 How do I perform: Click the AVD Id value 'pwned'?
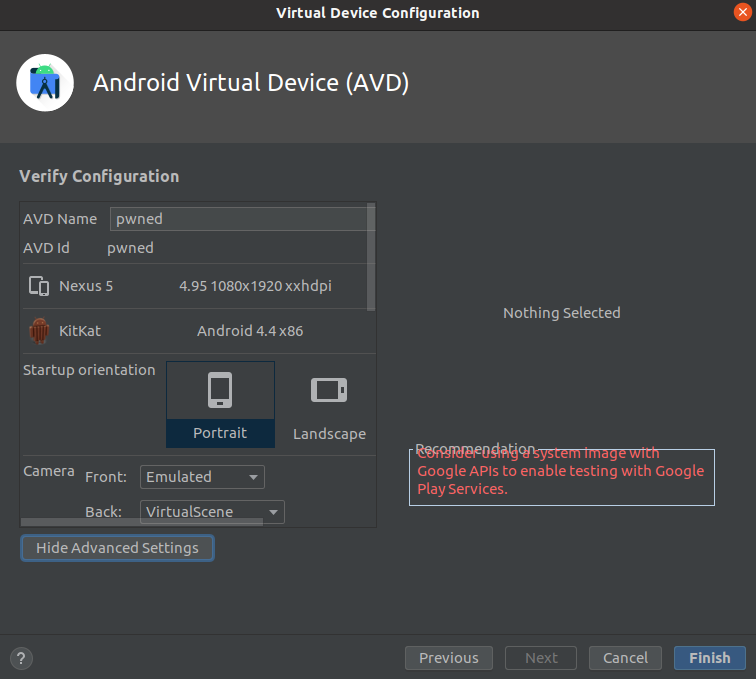(x=130, y=248)
